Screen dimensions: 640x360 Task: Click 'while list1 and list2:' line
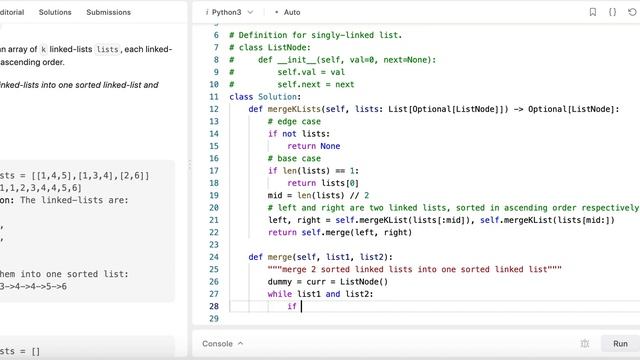click(320, 294)
